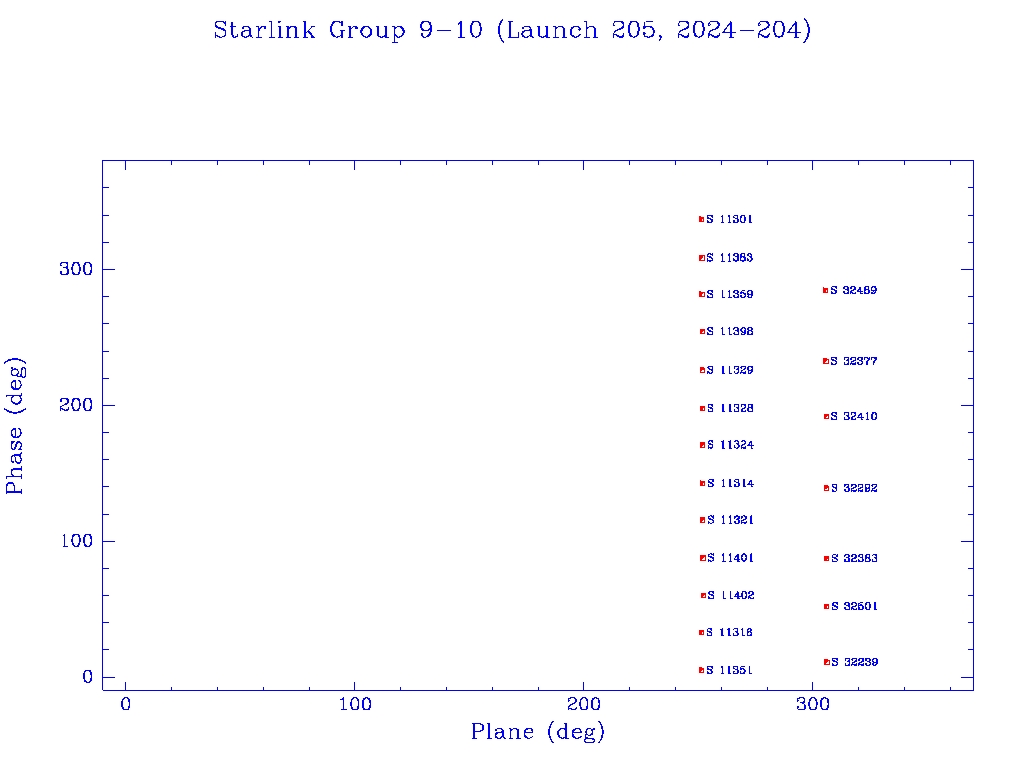Click the label "S 11328"
Screen dimensions: 1024x768
click(x=730, y=408)
